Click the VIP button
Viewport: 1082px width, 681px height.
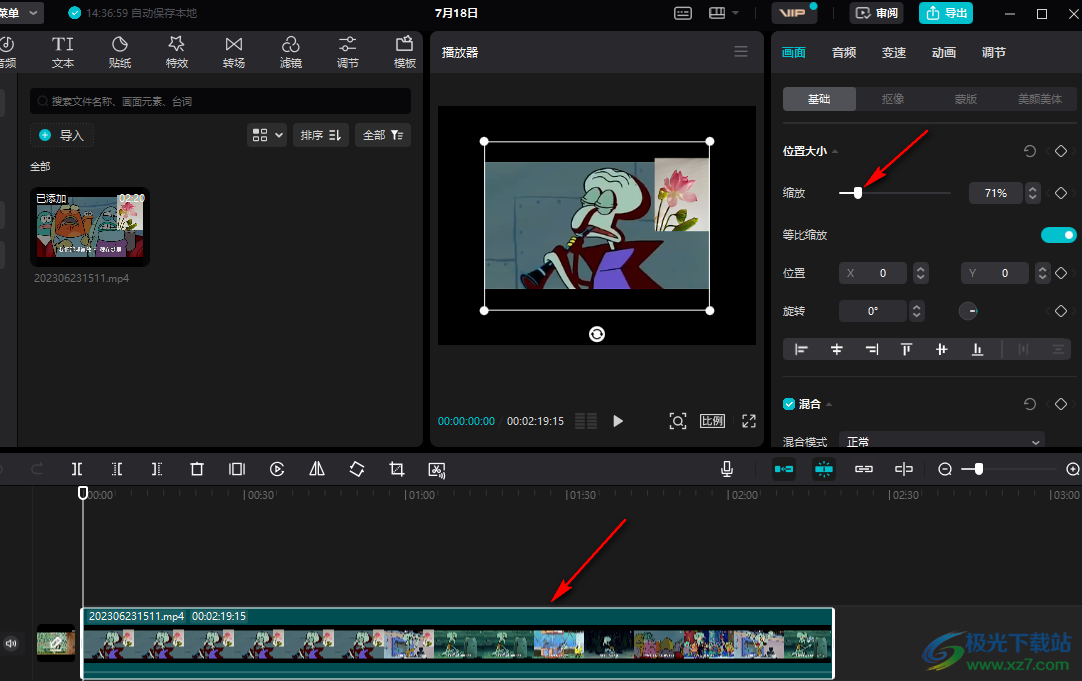pyautogui.click(x=794, y=13)
